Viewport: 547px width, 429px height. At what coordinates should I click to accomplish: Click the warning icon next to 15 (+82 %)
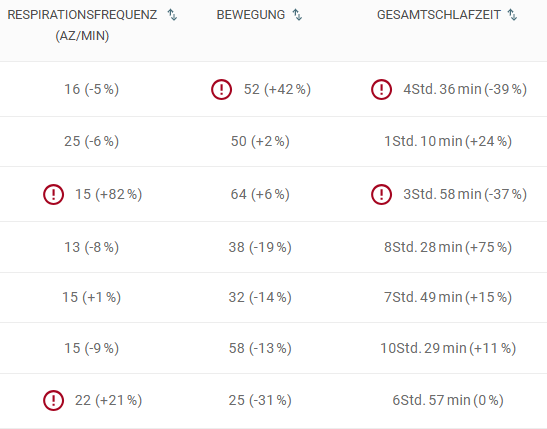pos(53,194)
